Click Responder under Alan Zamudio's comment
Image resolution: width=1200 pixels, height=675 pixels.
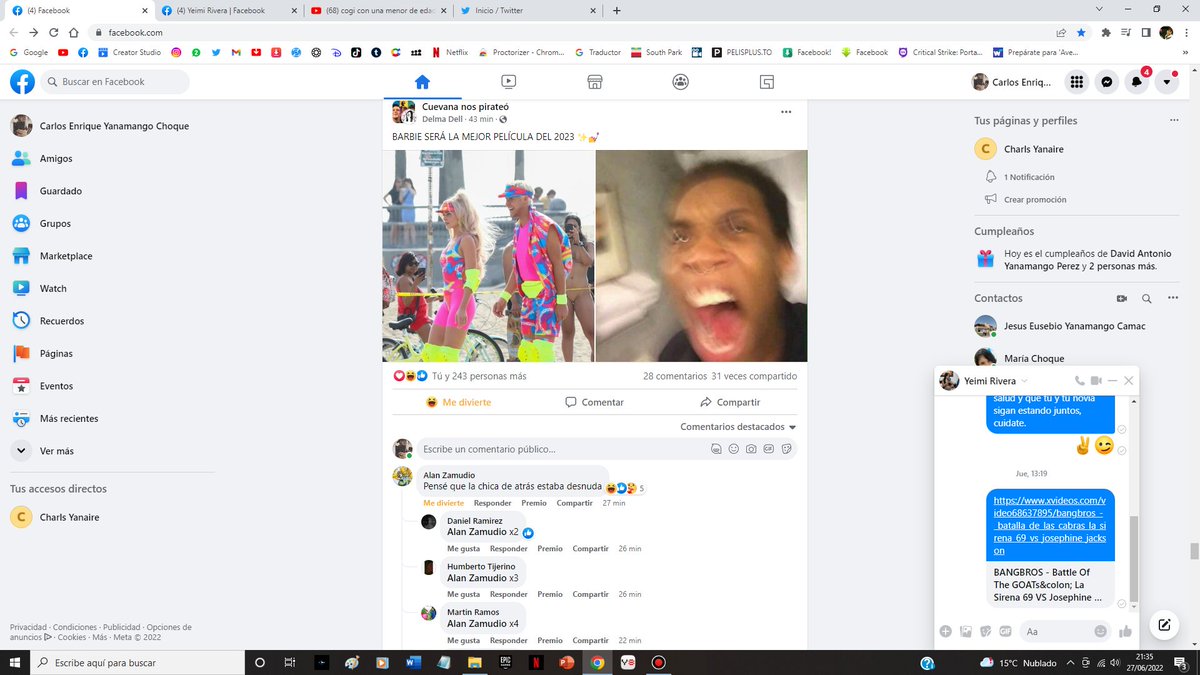(x=492, y=503)
